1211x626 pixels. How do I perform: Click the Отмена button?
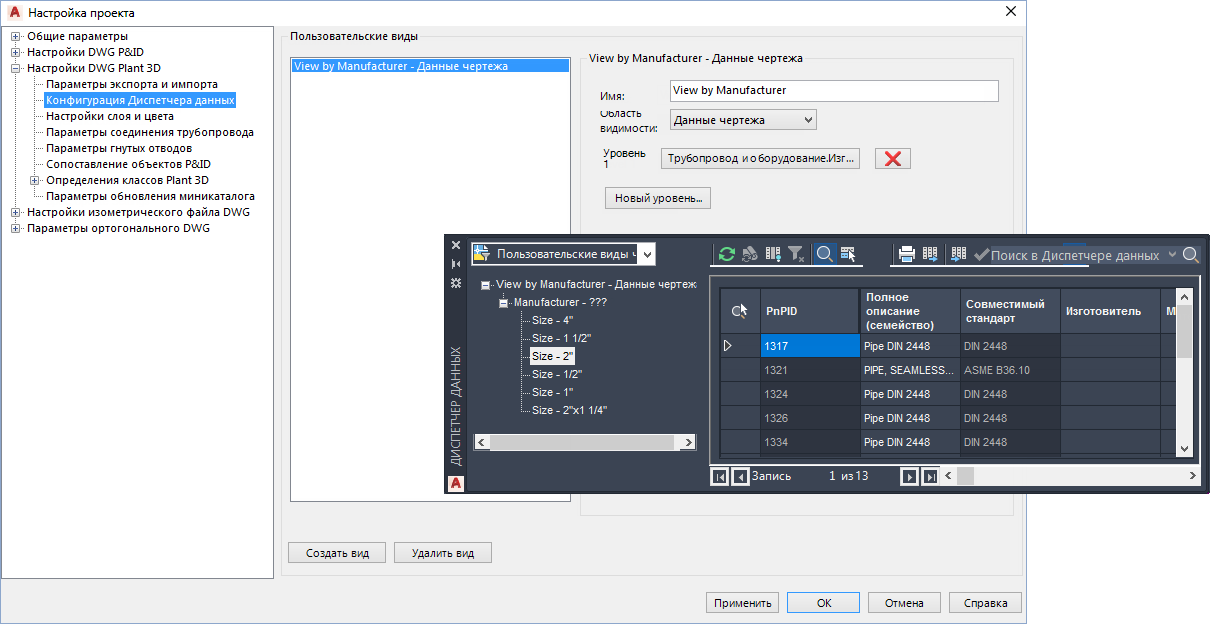click(904, 603)
